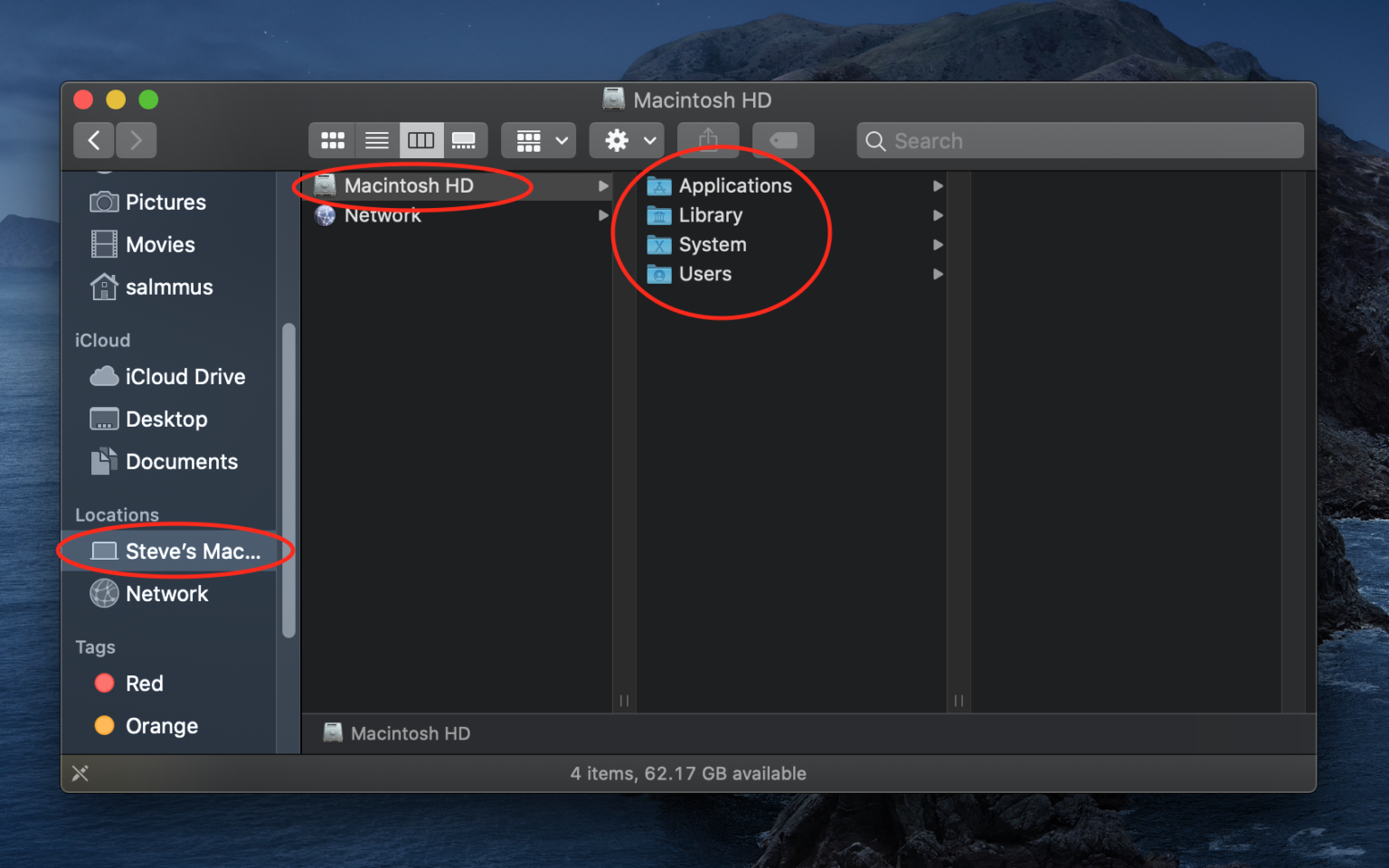Click the Share toolbar button

point(708,140)
